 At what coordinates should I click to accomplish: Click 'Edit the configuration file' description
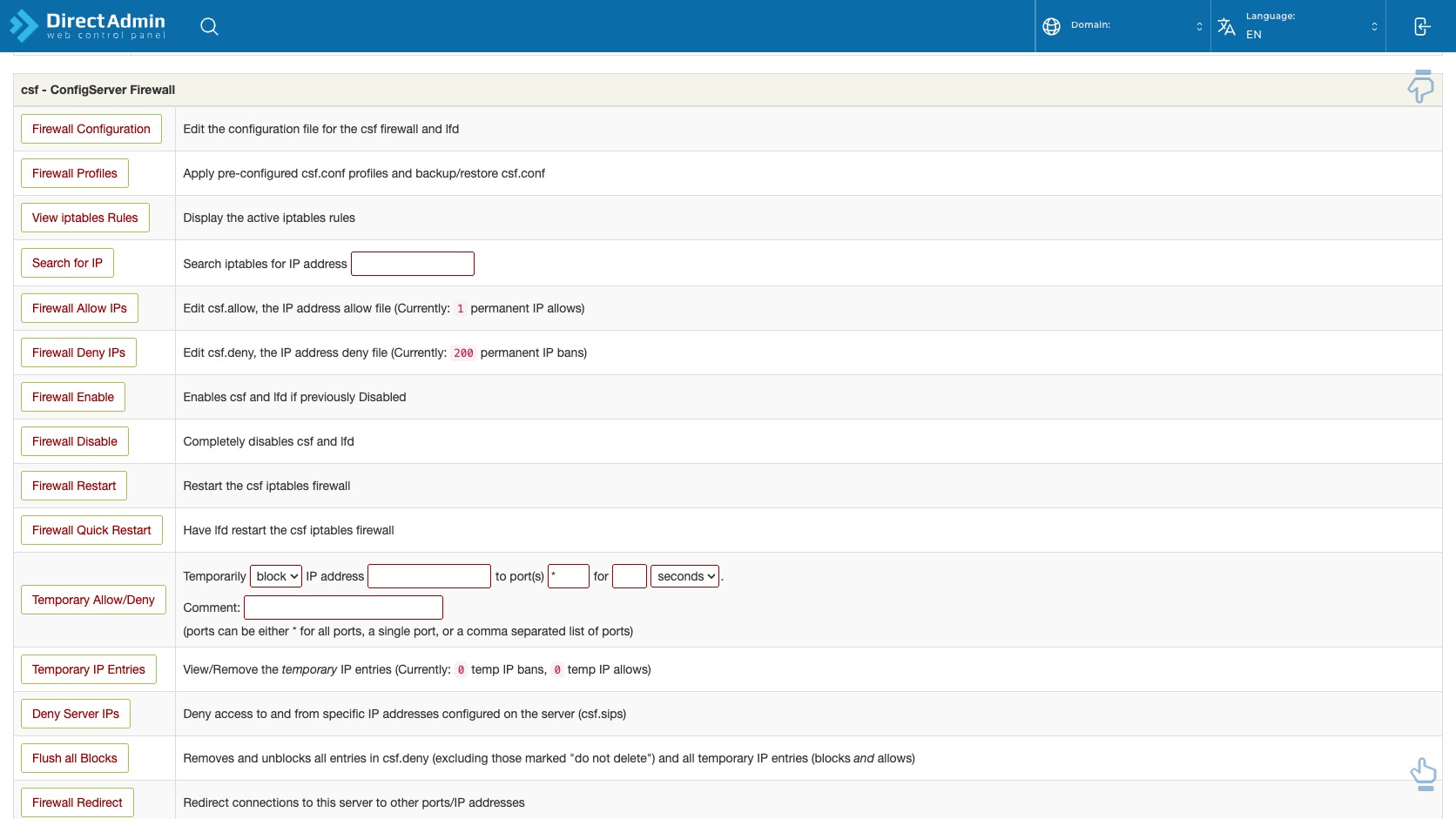320,129
